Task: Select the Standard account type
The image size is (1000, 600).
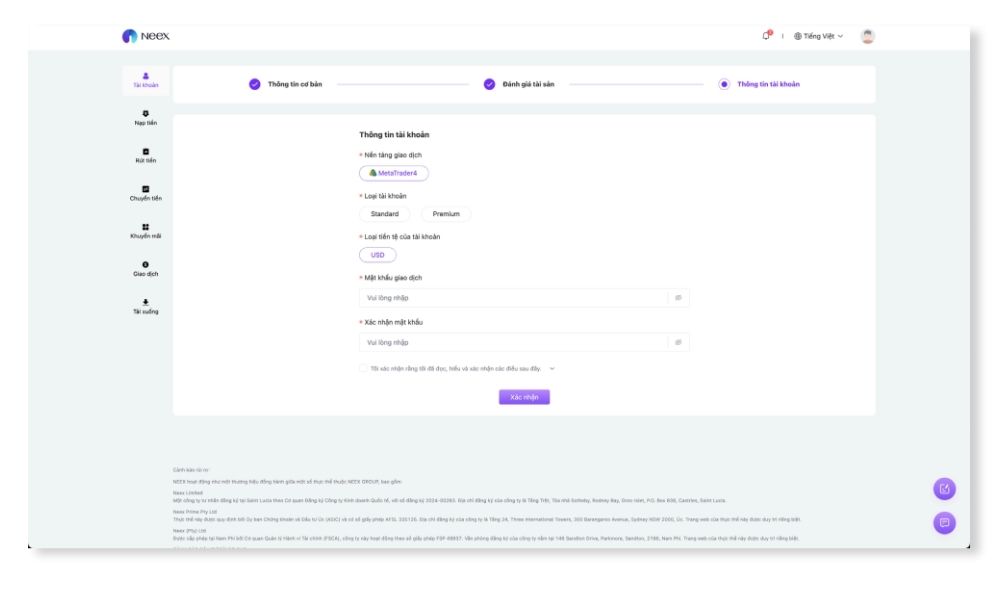Action: (385, 214)
